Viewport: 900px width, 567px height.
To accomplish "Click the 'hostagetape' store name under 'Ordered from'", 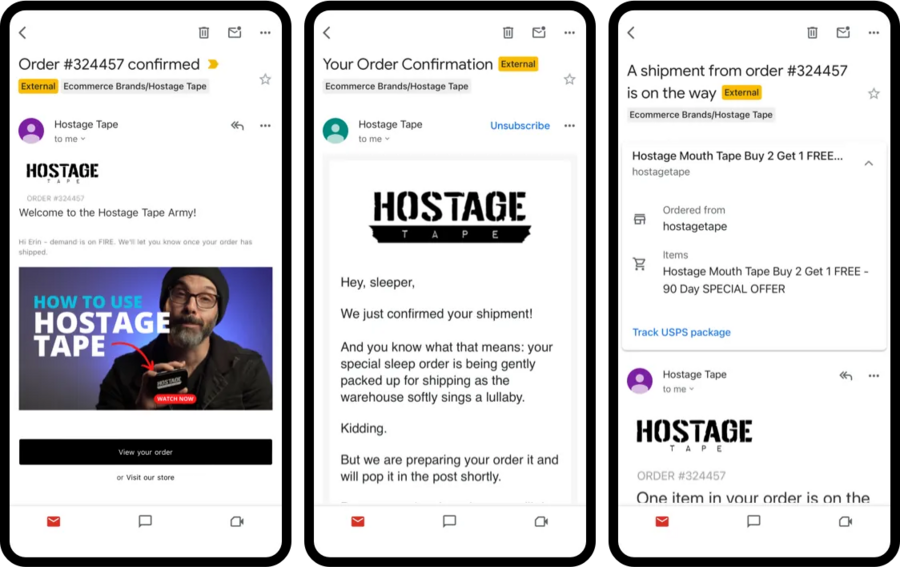I will pyautogui.click(x=695, y=227).
